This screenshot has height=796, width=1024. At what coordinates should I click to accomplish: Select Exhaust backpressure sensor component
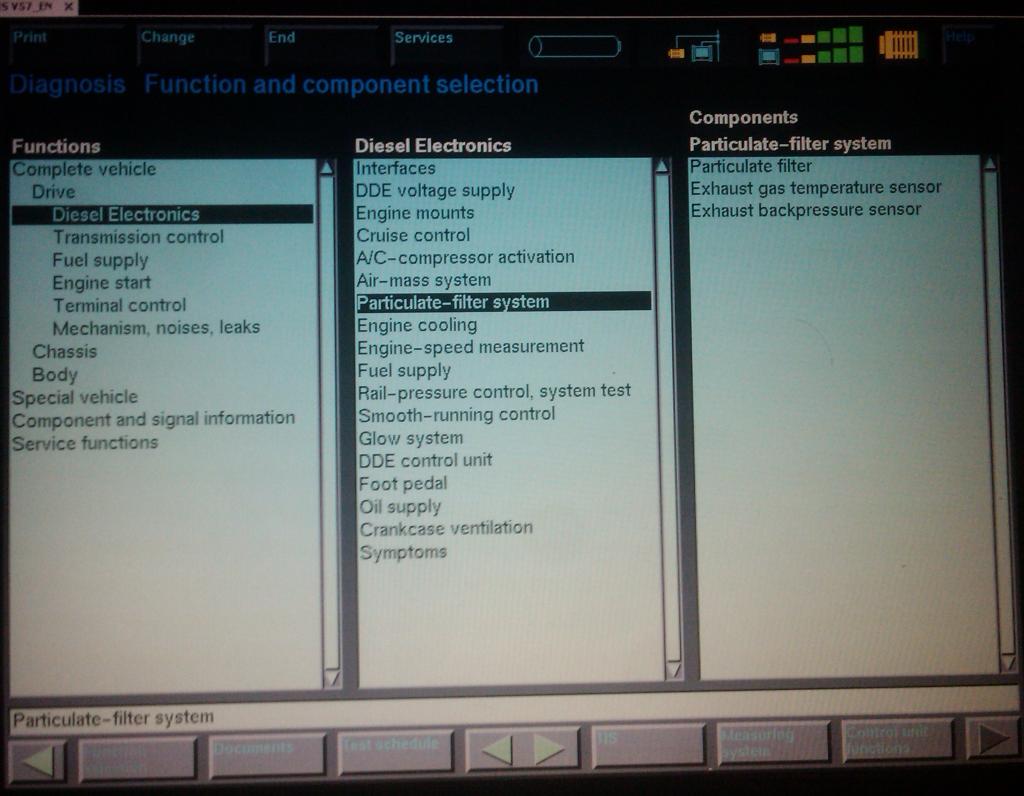pos(805,209)
